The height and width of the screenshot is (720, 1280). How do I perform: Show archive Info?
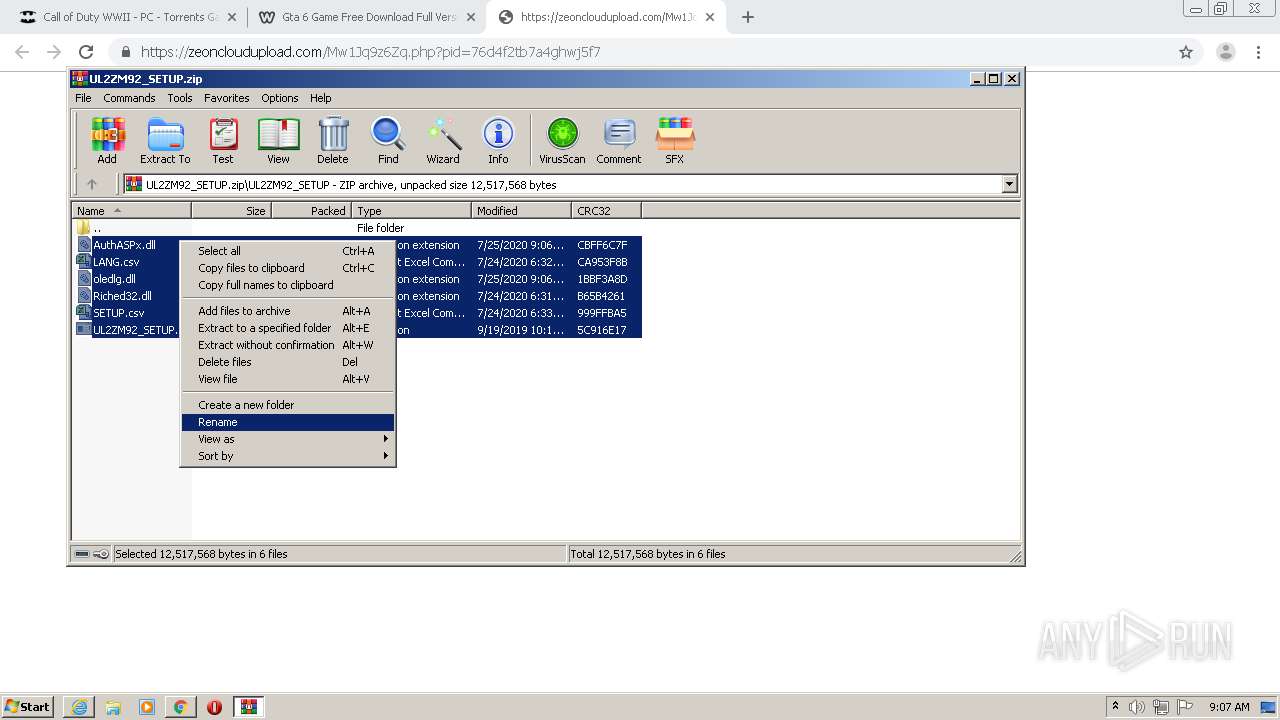tap(498, 140)
